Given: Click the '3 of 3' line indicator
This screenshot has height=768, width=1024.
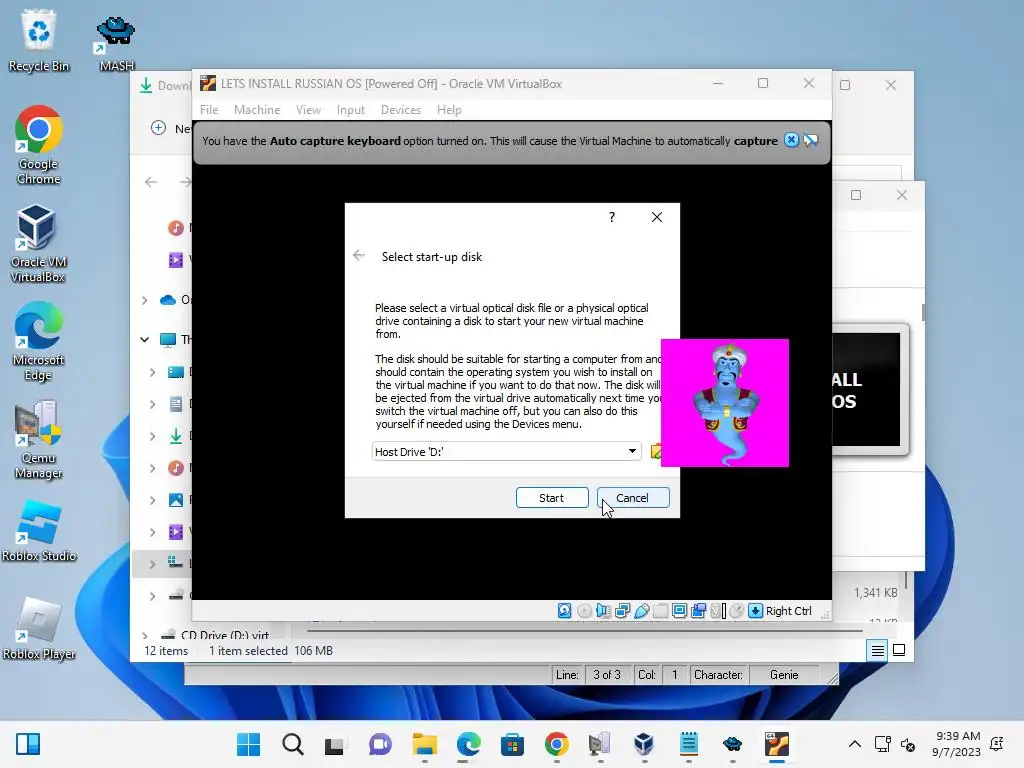Looking at the screenshot, I should click(x=607, y=675).
